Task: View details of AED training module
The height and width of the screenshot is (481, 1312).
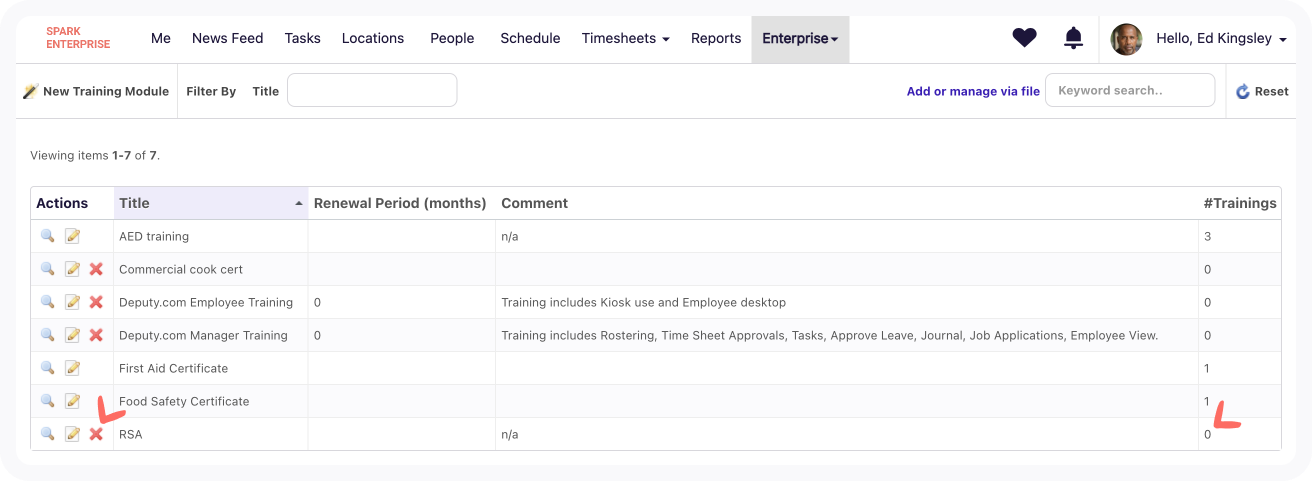Action: point(47,236)
